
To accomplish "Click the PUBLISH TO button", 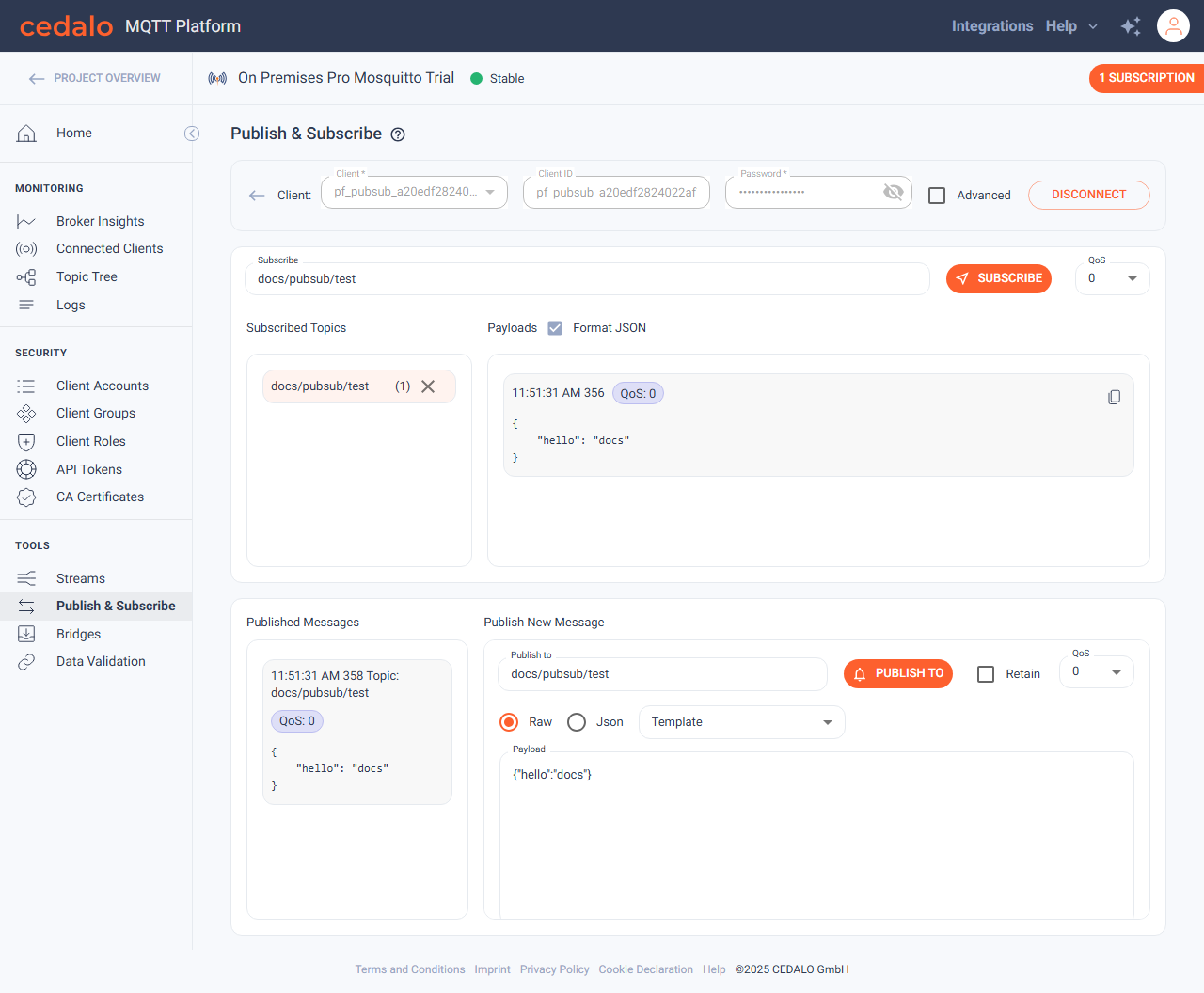I will coord(897,673).
